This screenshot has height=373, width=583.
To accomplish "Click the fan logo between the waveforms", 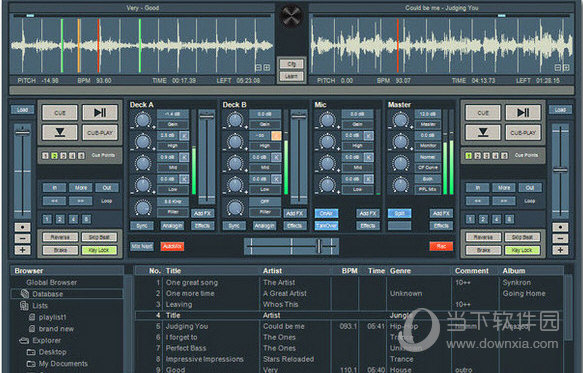I will pyautogui.click(x=291, y=16).
